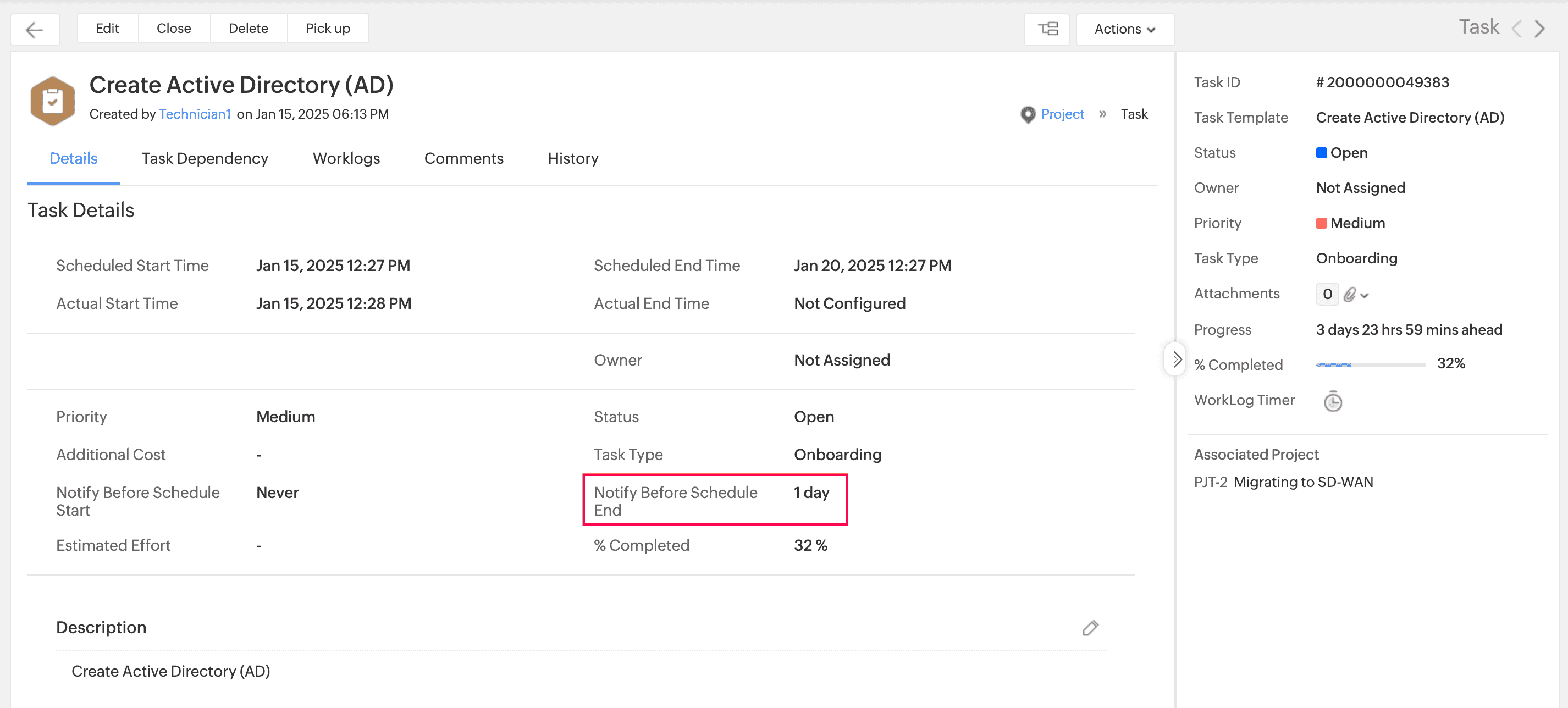Image resolution: width=1568 pixels, height=708 pixels.
Task: Open the Worklogs tab
Action: pyautogui.click(x=346, y=158)
